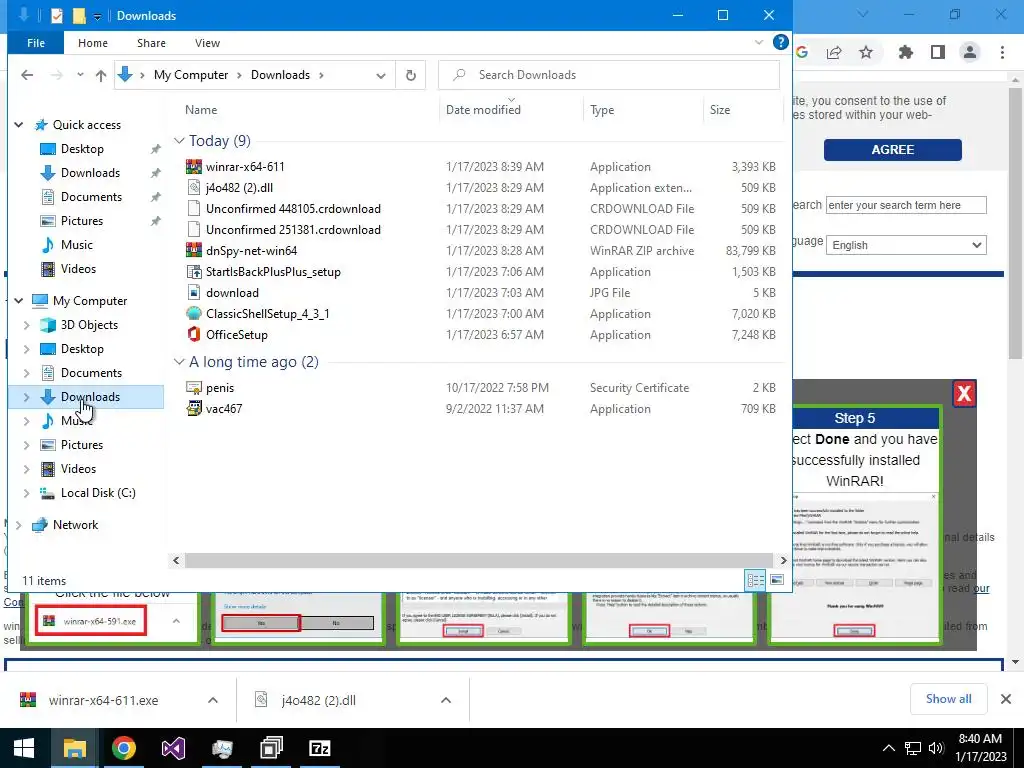Image resolution: width=1024 pixels, height=768 pixels.
Task: Open Chrome extensions puzzle icon
Action: pyautogui.click(x=905, y=52)
